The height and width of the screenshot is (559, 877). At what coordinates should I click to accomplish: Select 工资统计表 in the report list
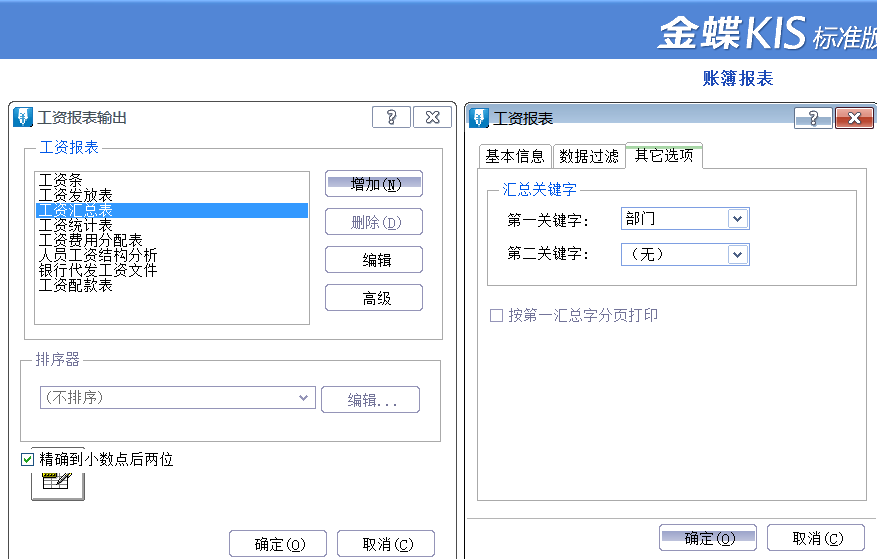point(172,226)
